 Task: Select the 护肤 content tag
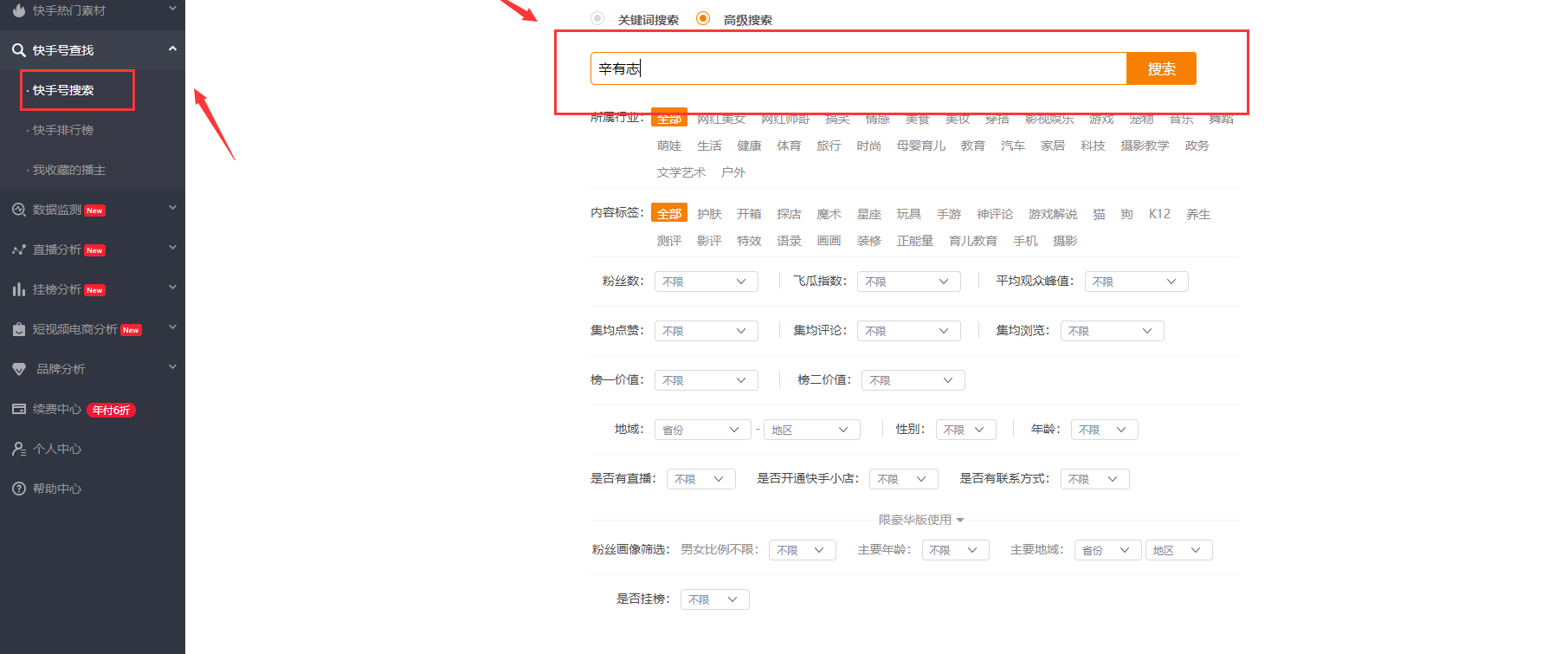pyautogui.click(x=709, y=214)
